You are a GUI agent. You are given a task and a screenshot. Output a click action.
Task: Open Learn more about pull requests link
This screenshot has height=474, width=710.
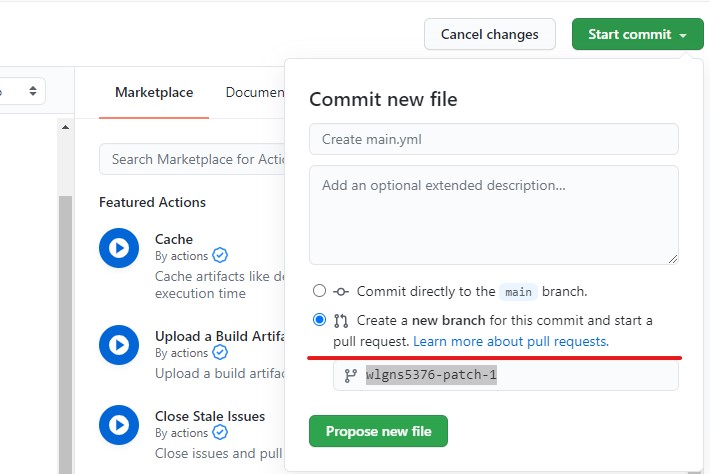(511, 341)
